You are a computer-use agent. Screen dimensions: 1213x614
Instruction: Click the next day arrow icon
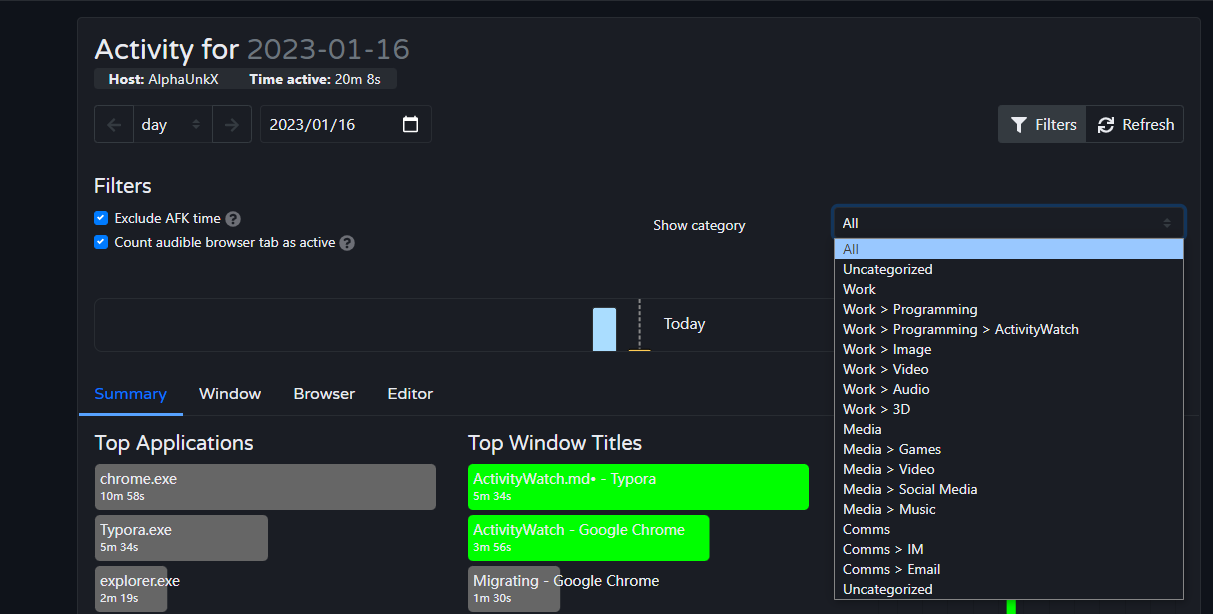click(232, 125)
